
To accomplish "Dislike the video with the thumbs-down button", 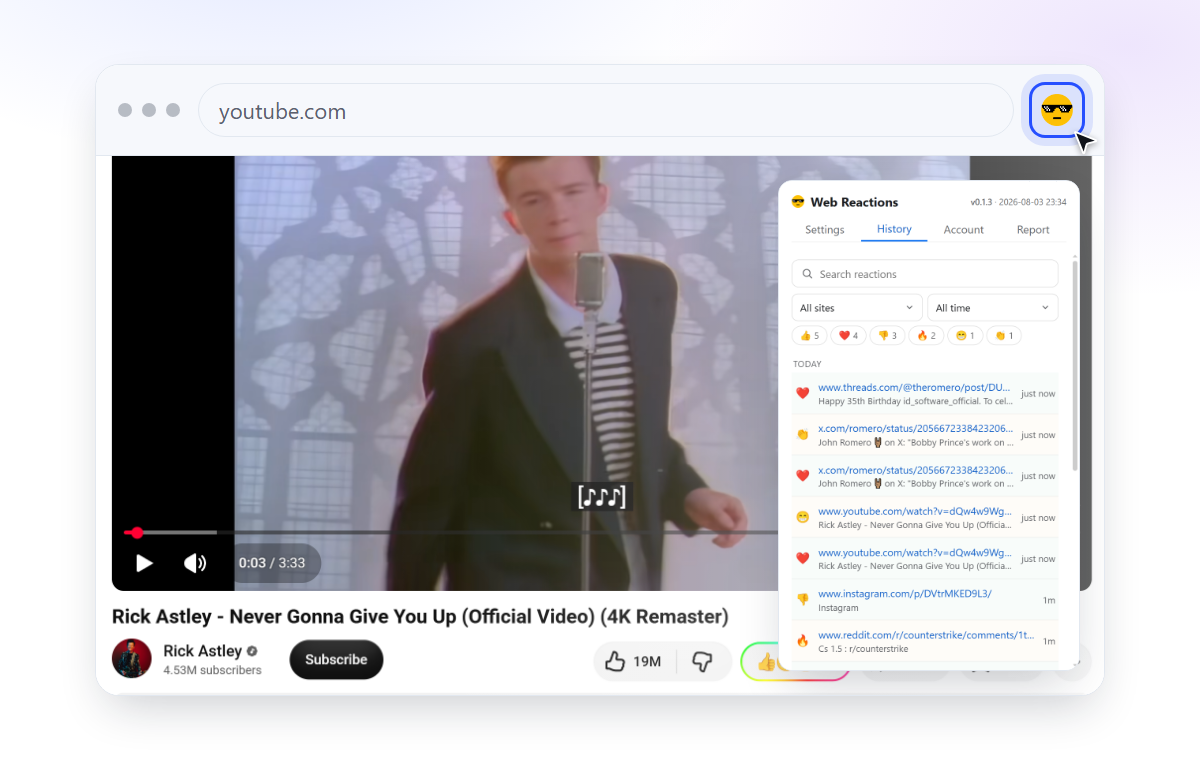I will (x=703, y=661).
